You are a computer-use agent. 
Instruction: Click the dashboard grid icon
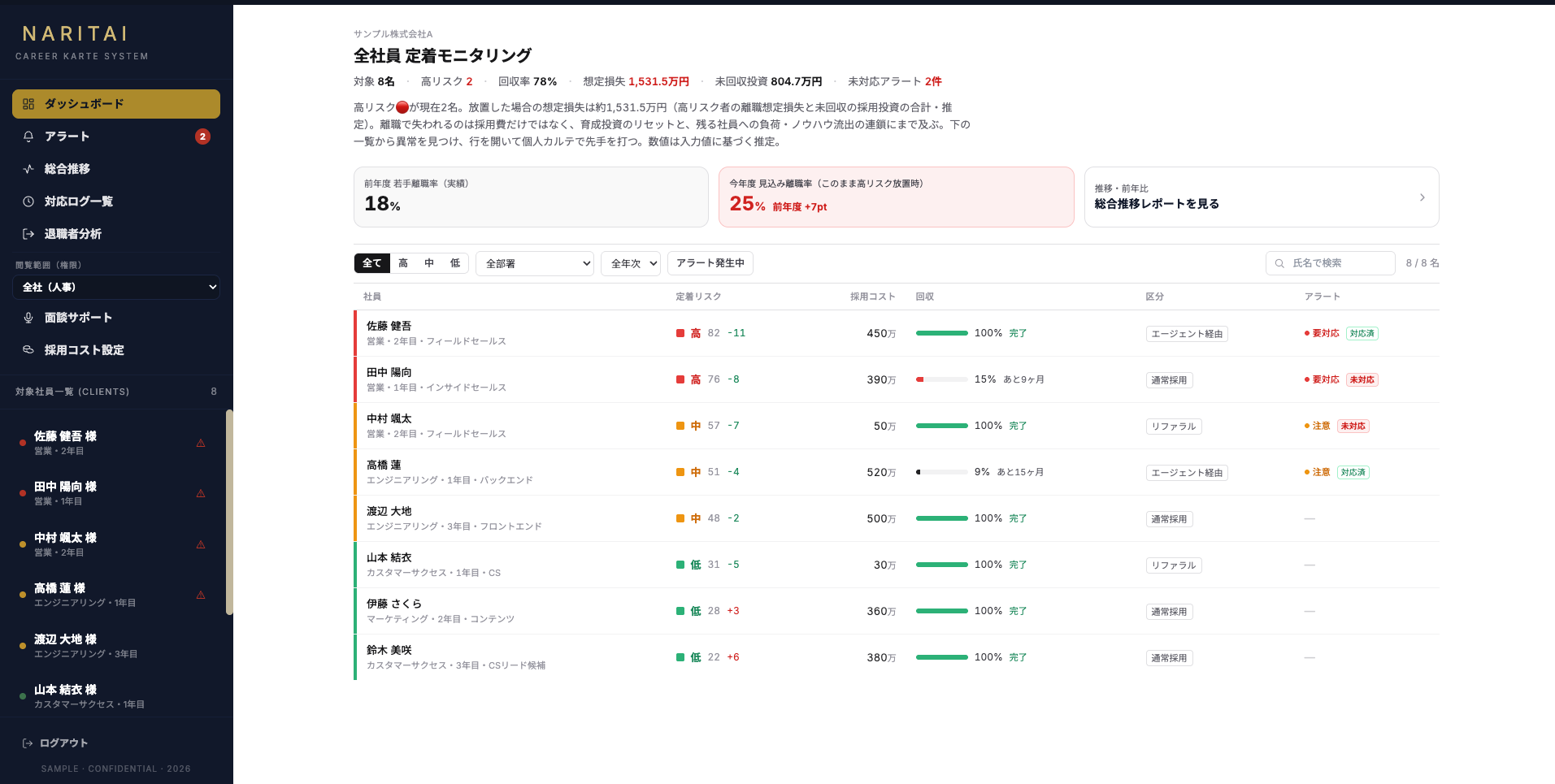[28, 104]
